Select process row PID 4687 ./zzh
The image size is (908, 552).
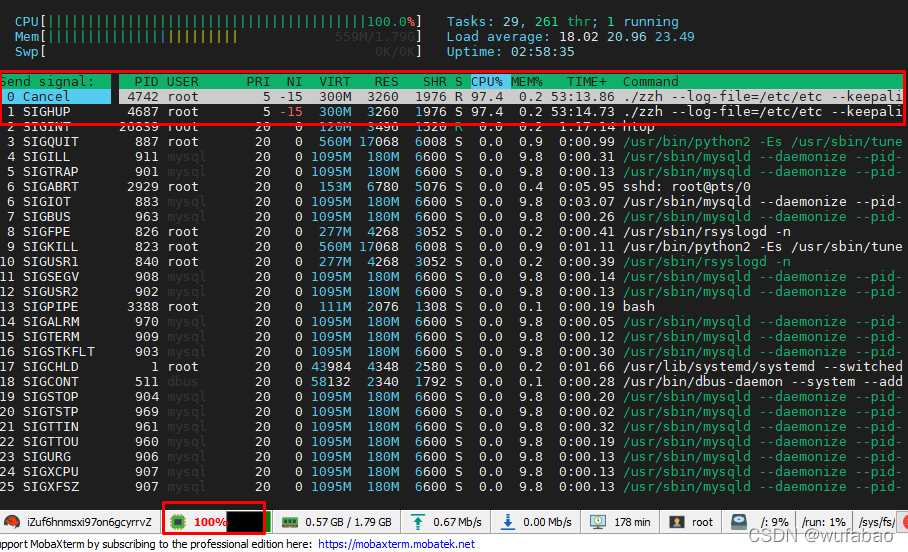pos(510,111)
